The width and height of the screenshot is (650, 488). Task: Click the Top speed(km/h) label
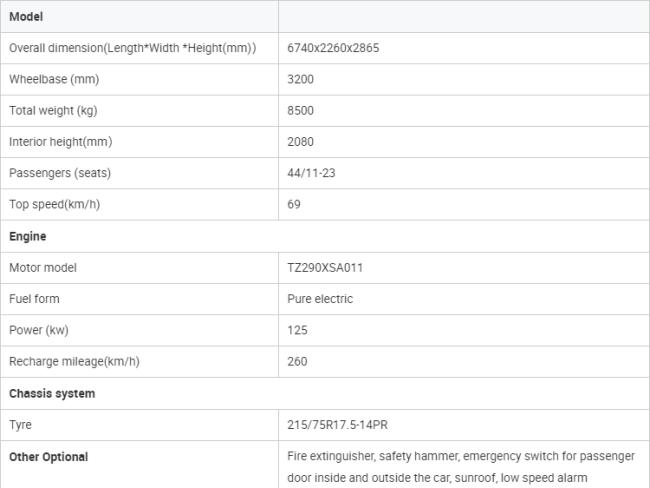[x=55, y=204]
